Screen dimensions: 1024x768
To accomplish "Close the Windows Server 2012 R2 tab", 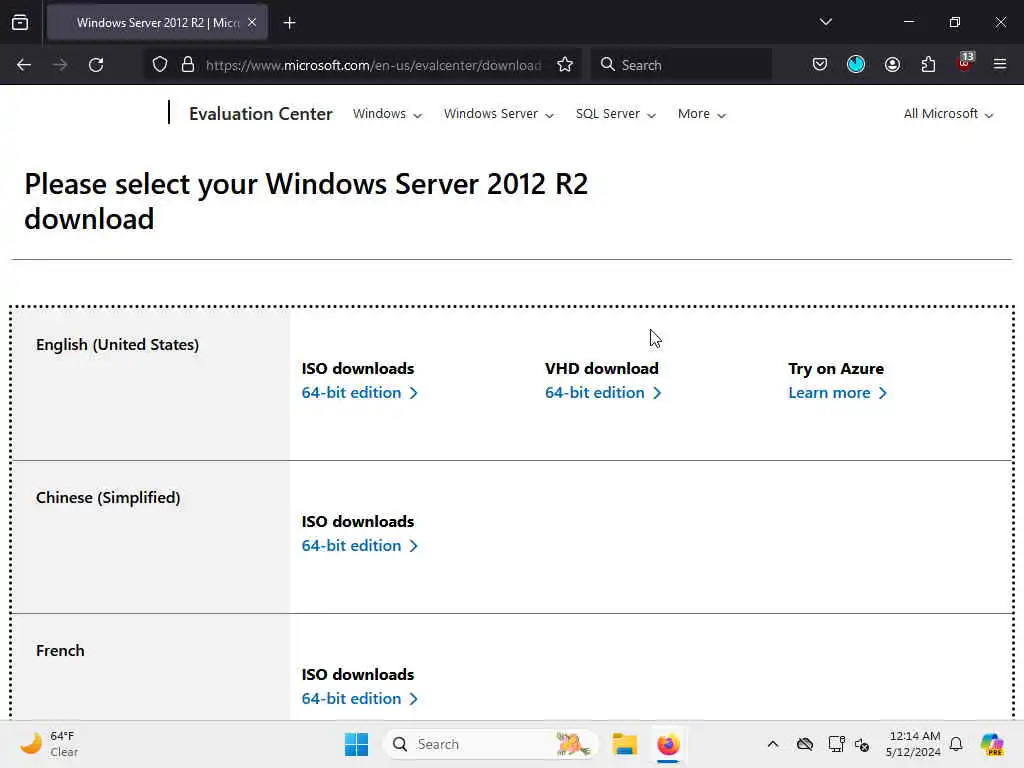I will click(x=252, y=22).
